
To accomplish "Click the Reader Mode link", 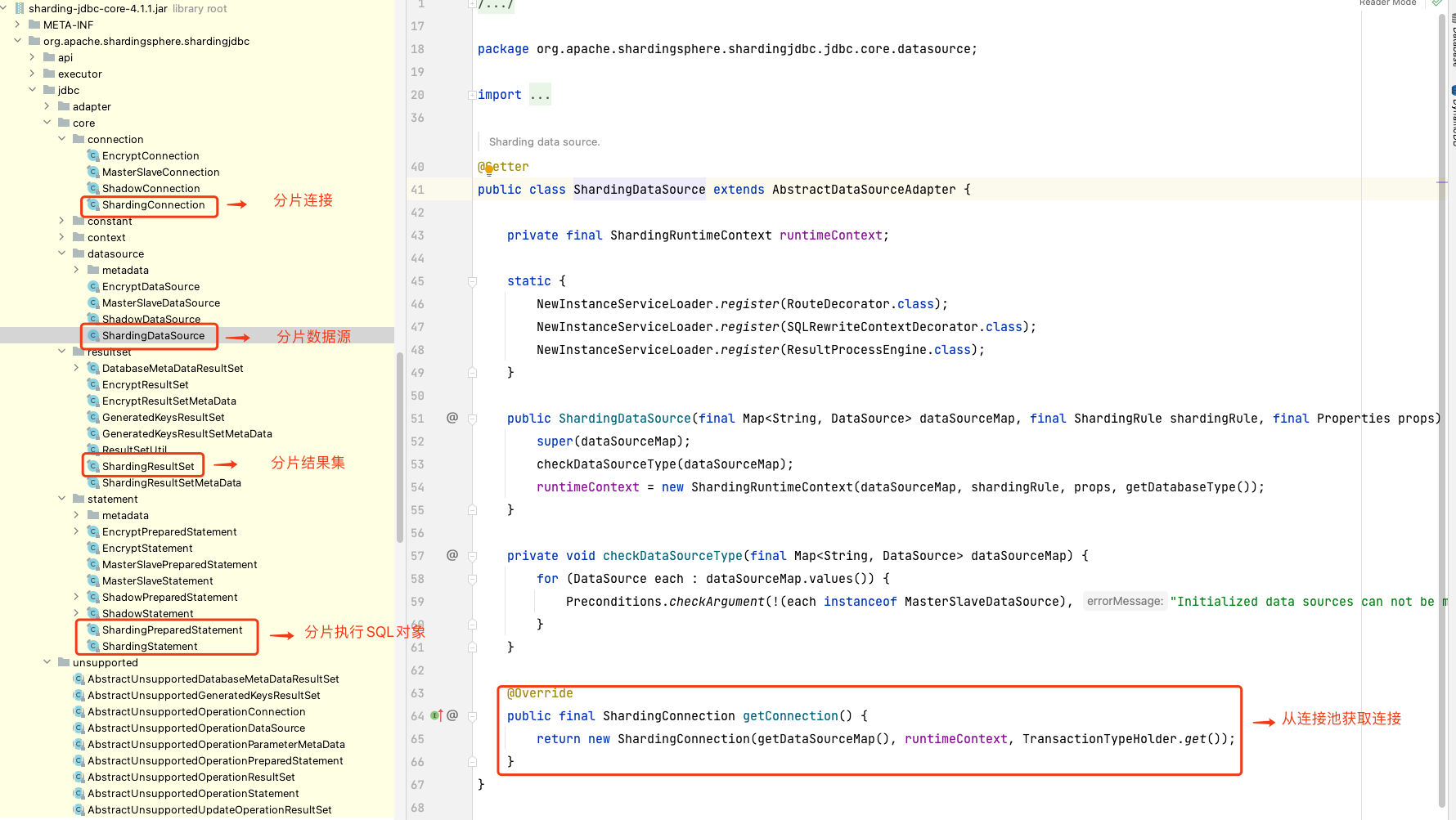I will tap(1387, 4).
